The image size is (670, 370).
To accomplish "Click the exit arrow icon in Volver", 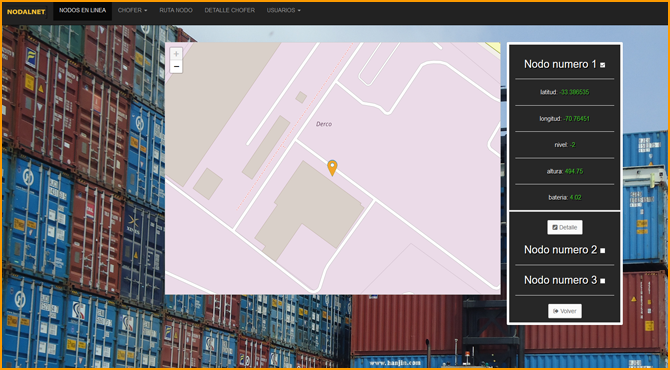I will click(555, 311).
